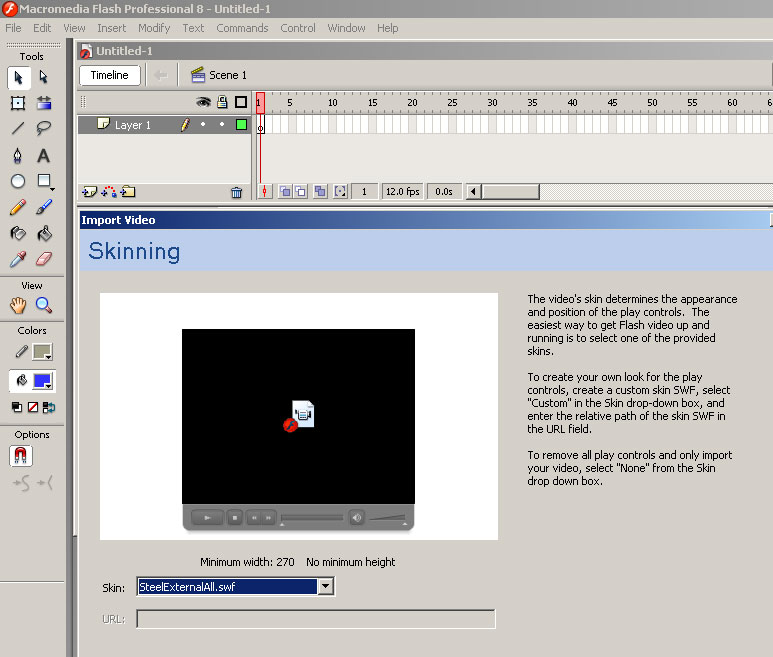Click the skin preview seek bar
Image resolution: width=773 pixels, height=657 pixels.
click(312, 518)
